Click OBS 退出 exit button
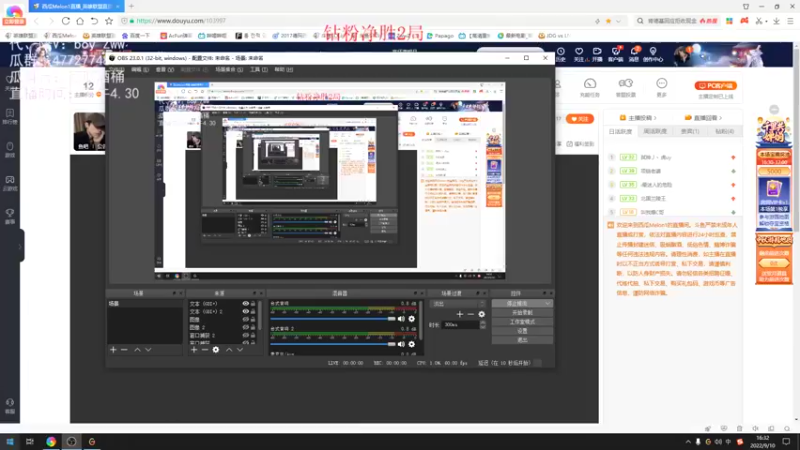Viewport: 800px width, 450px height. tap(522, 340)
